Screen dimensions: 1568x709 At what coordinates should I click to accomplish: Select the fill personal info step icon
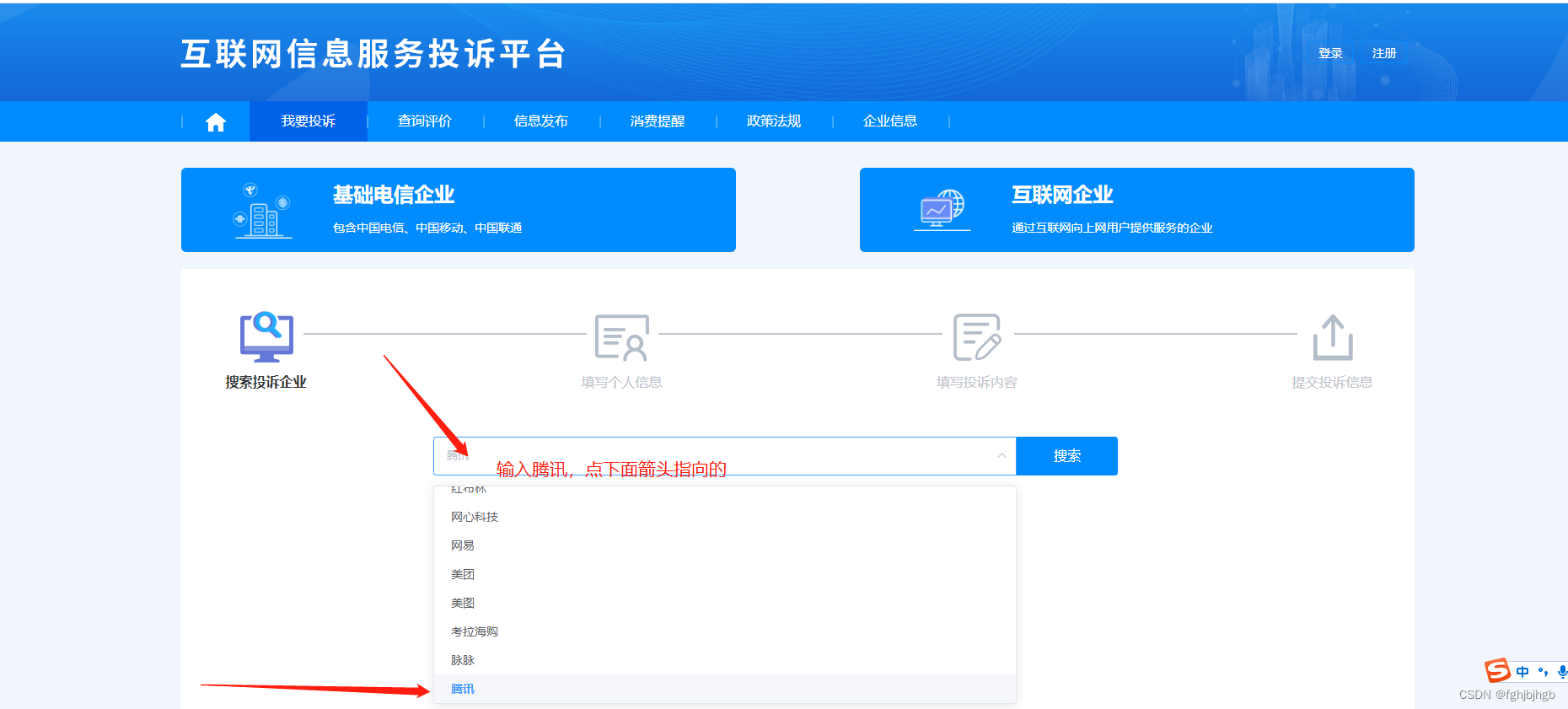tap(622, 337)
